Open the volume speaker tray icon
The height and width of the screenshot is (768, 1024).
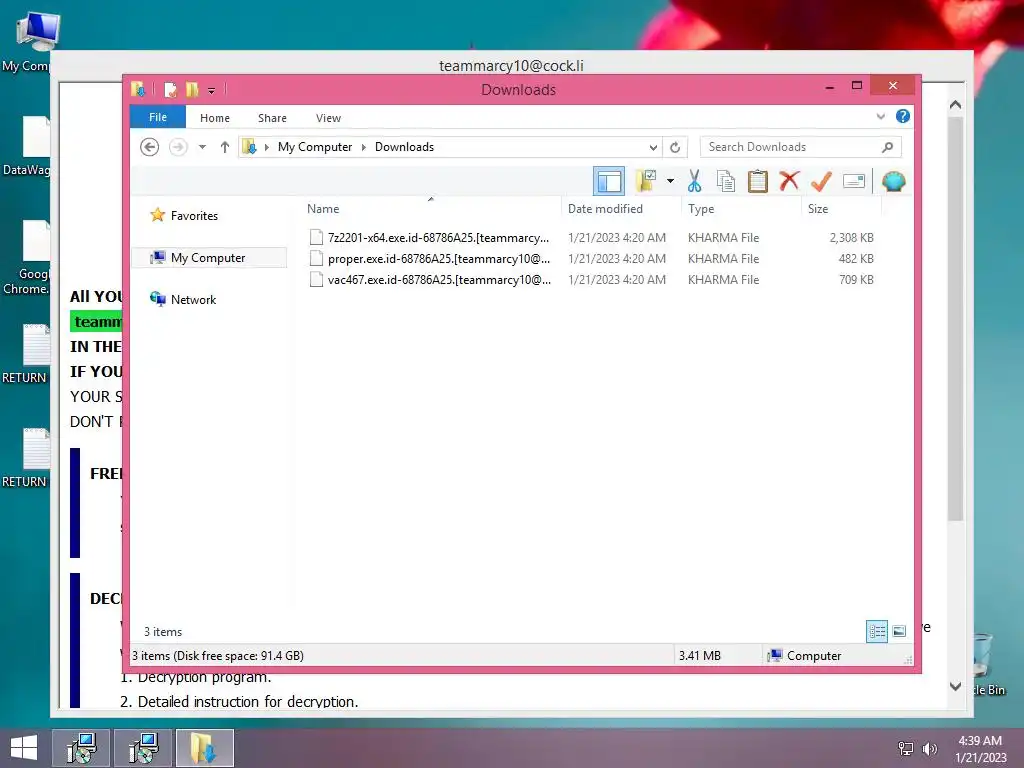click(929, 748)
